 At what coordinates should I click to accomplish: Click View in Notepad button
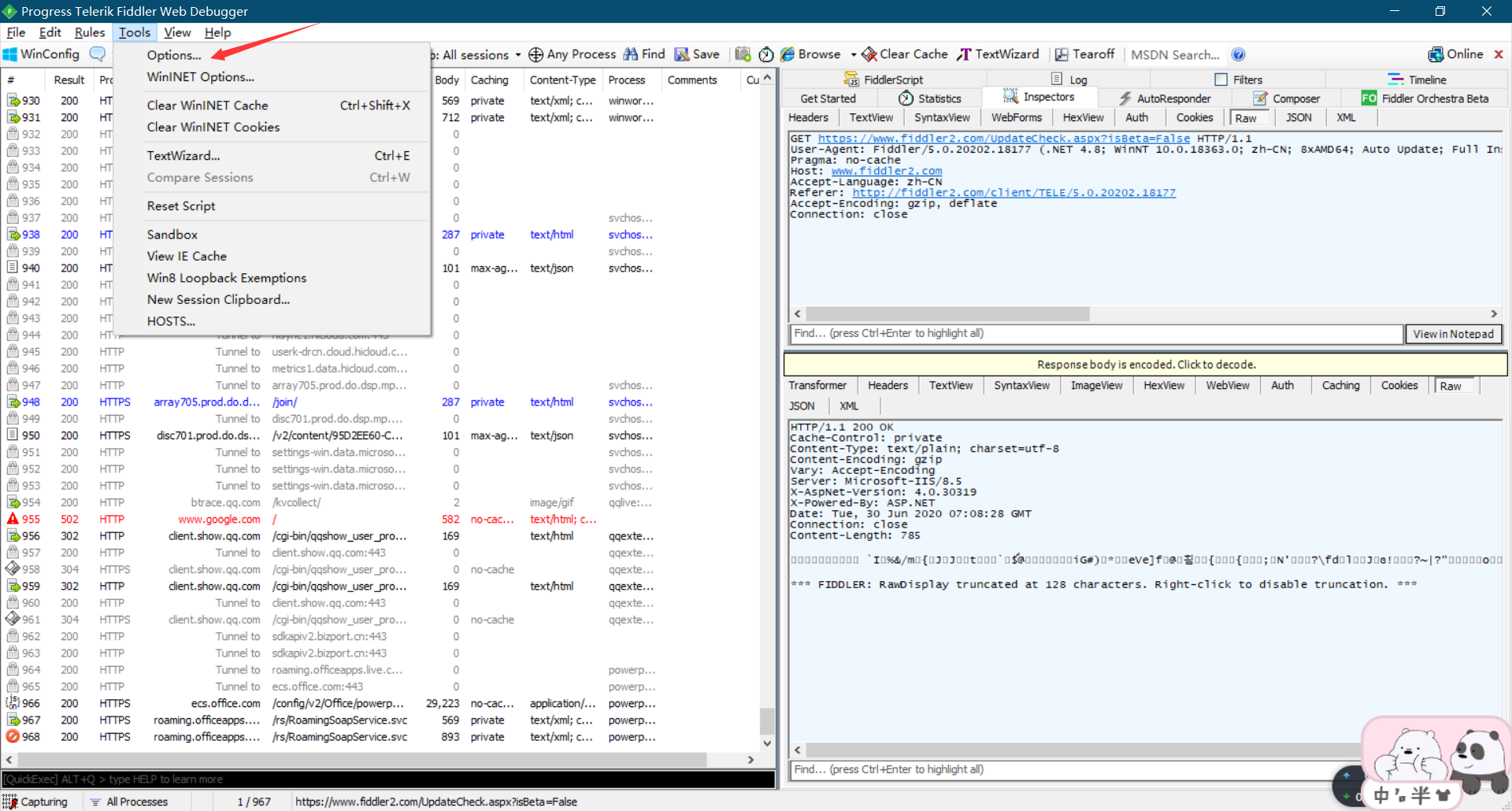(x=1453, y=334)
